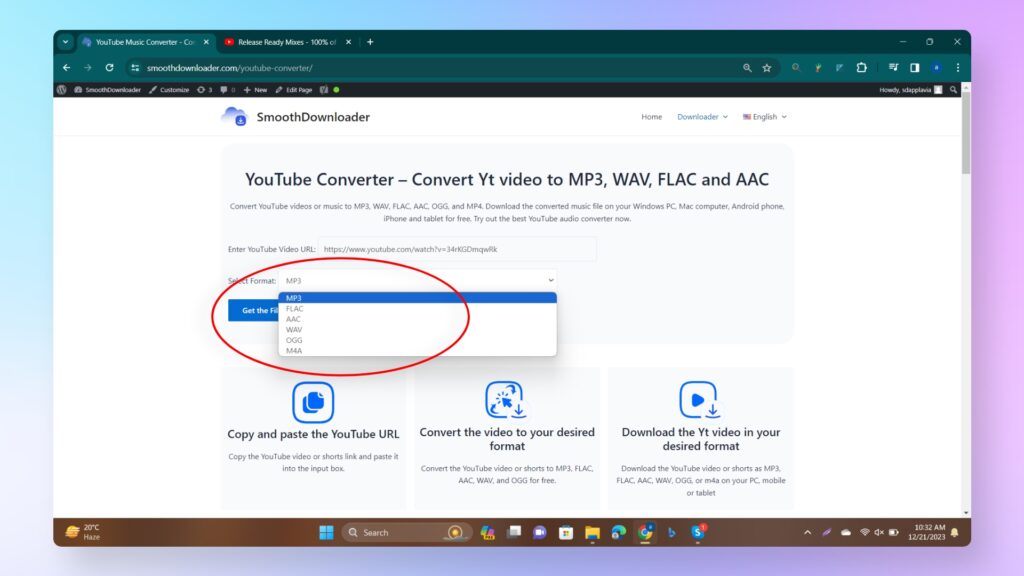Open the updates counter showing 3

tap(204, 90)
